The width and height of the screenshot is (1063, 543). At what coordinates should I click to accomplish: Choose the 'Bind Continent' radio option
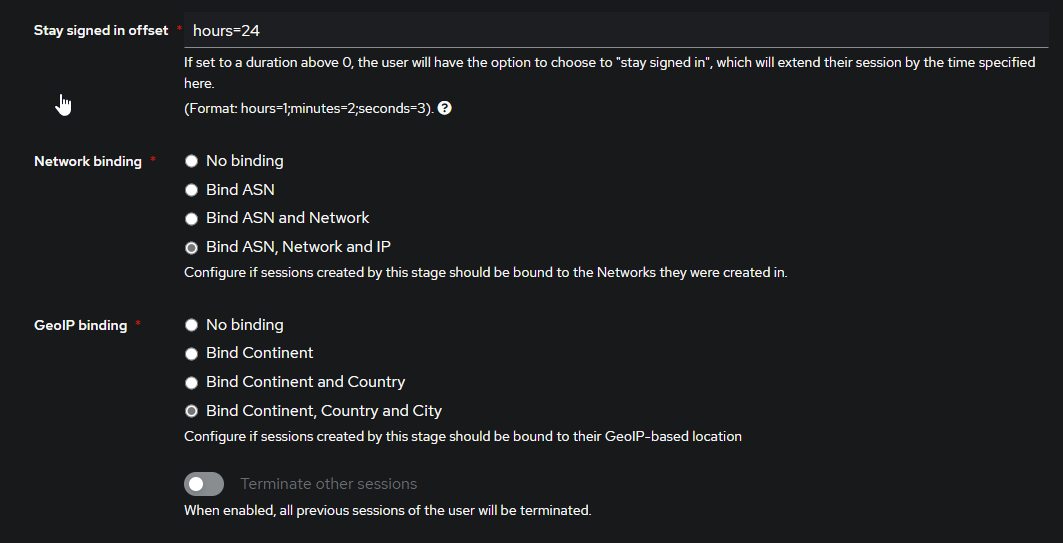coord(191,354)
